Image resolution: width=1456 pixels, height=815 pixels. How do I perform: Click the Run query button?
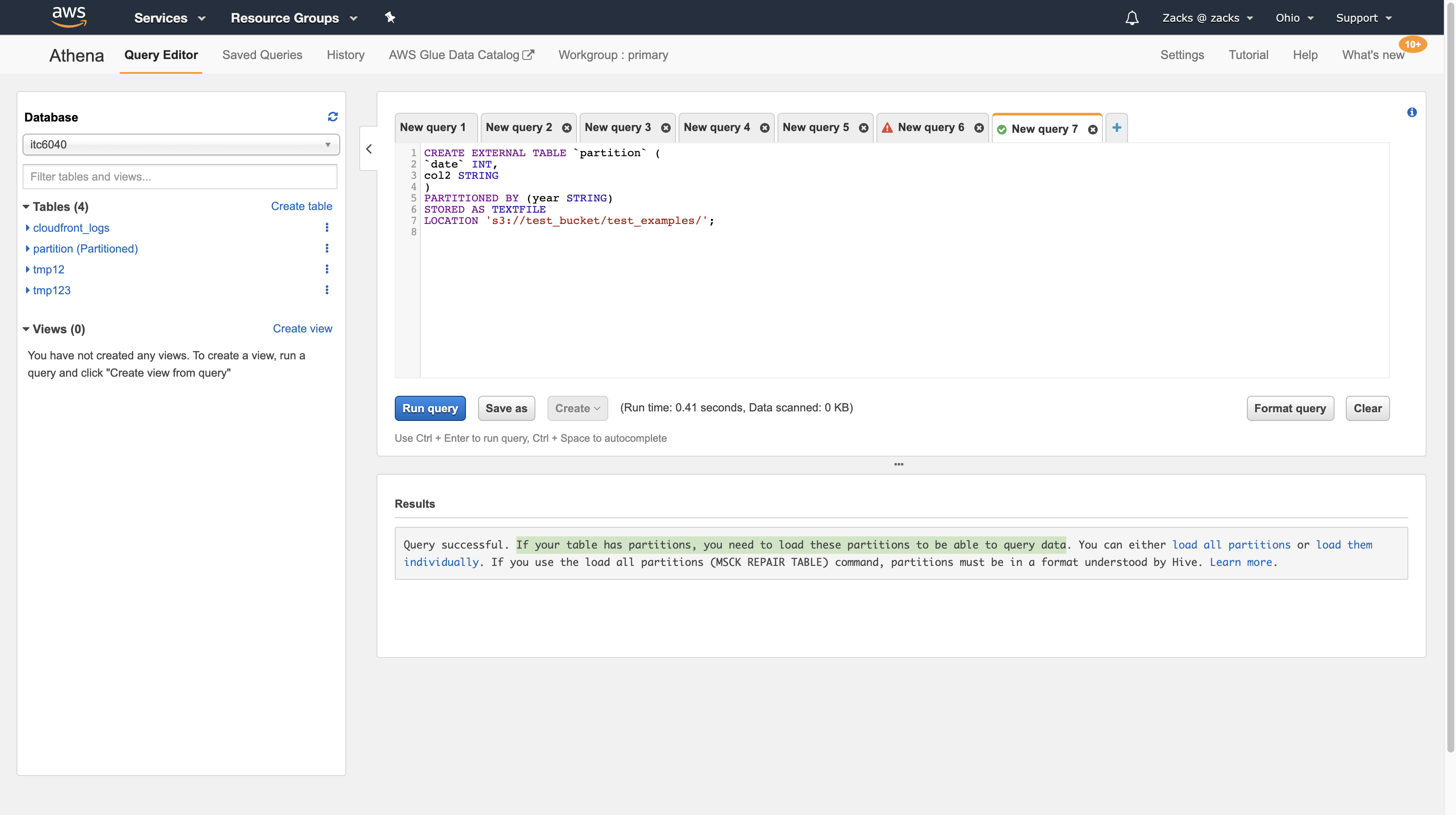point(430,408)
